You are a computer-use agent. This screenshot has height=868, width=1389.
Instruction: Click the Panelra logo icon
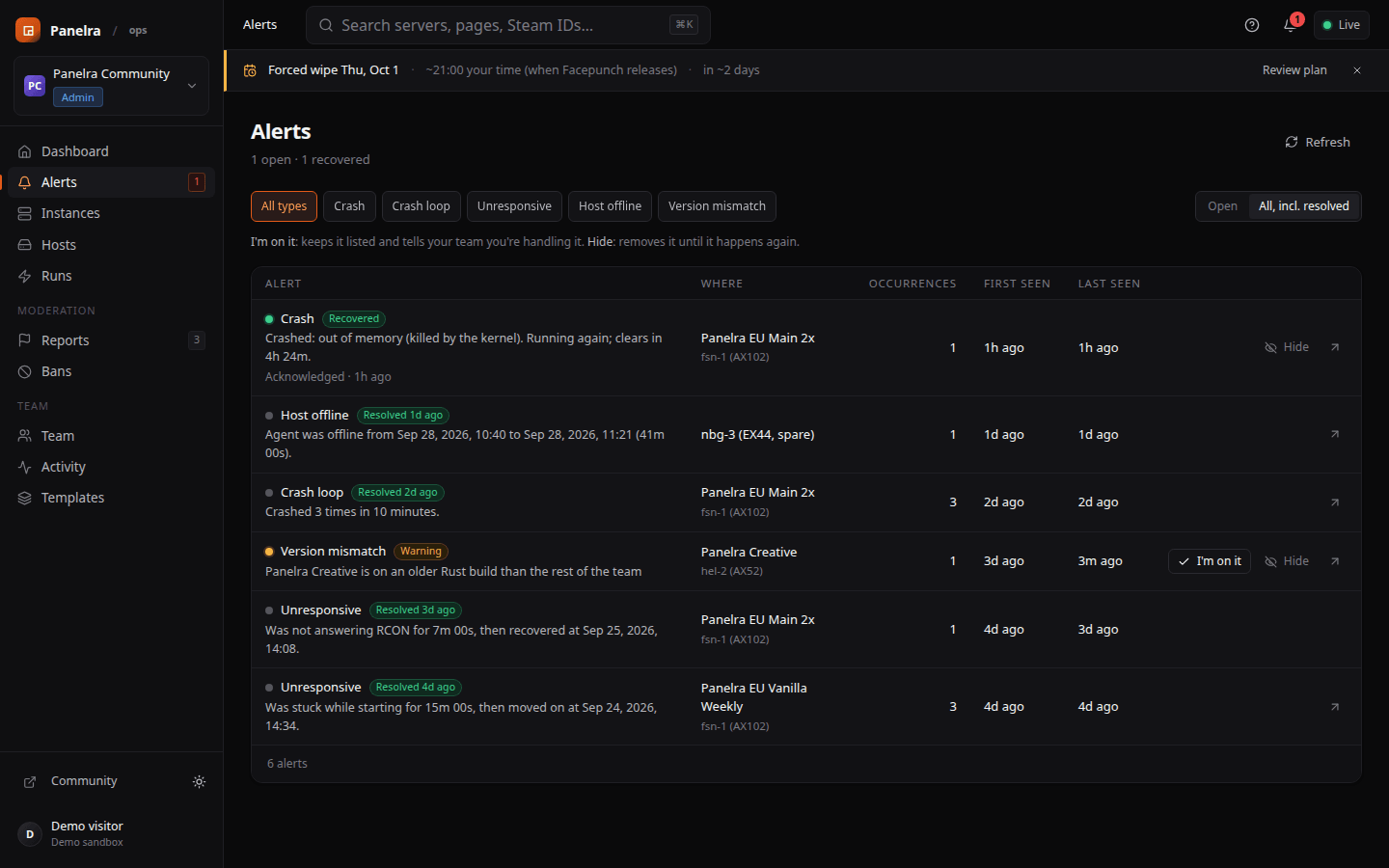[28, 30]
